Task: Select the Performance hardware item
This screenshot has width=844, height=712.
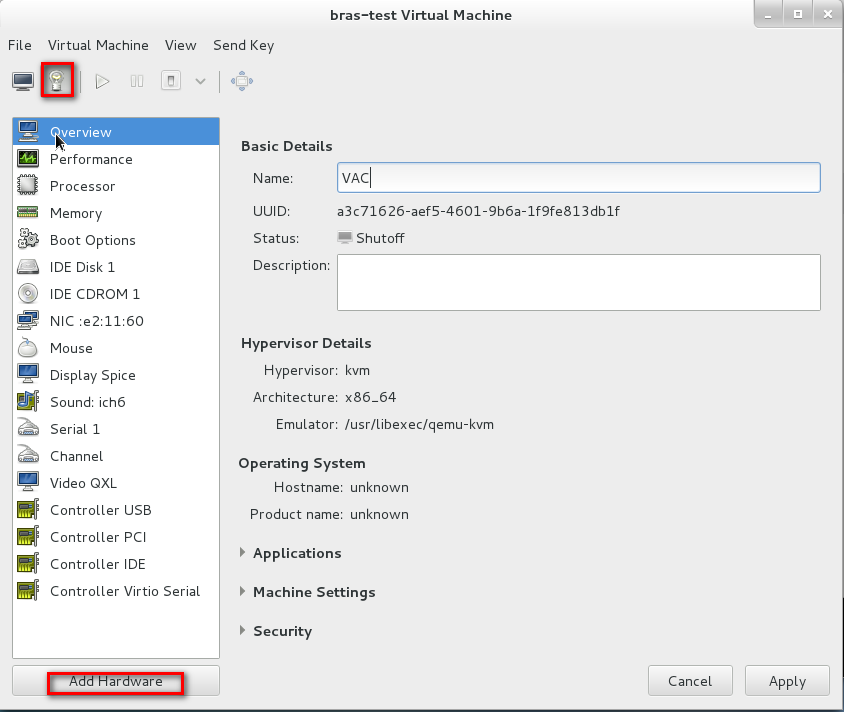Action: click(116, 159)
